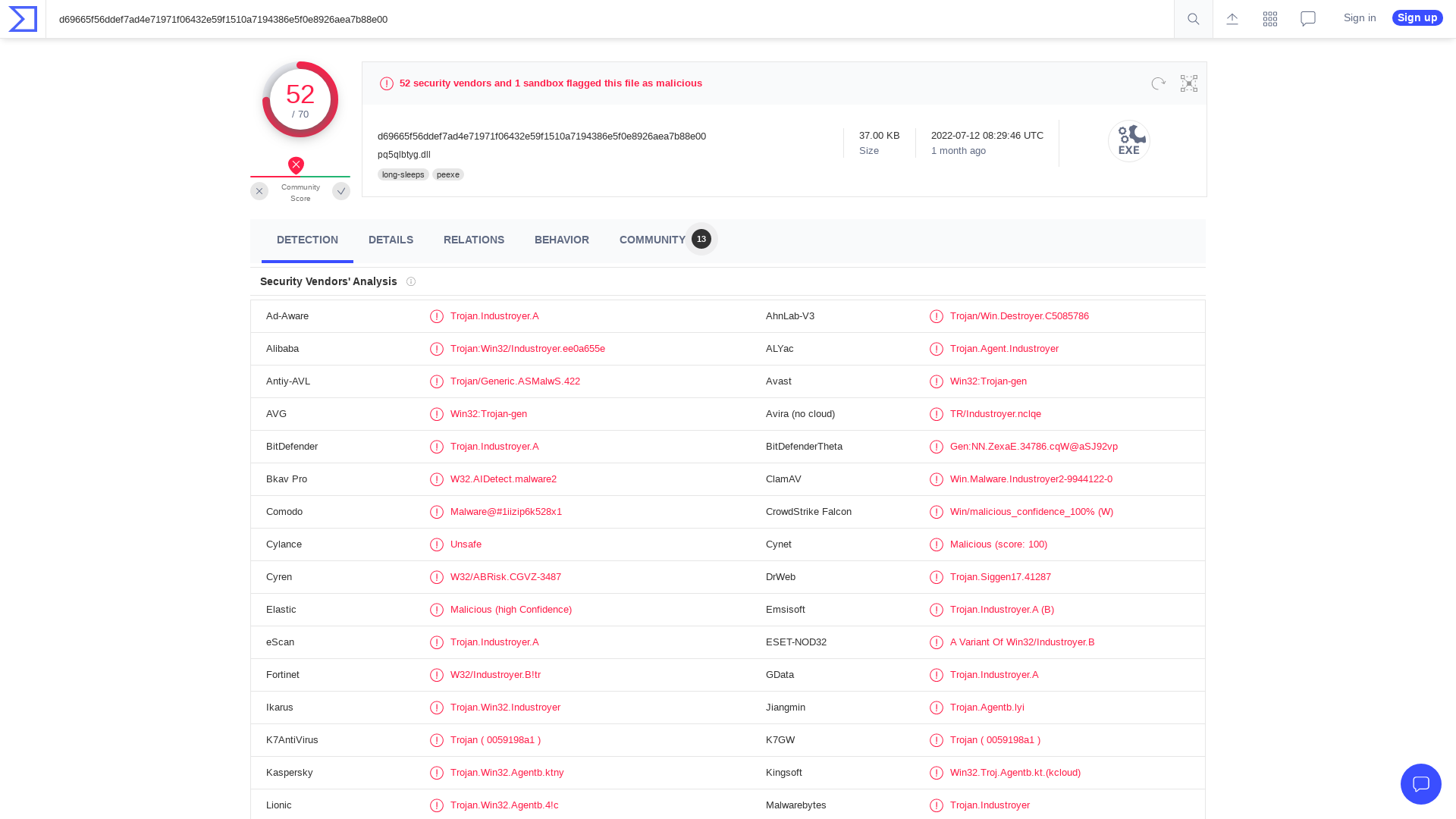Click the K7AntiVirus vendor name
This screenshot has width=1456, height=819.
tap(292, 740)
